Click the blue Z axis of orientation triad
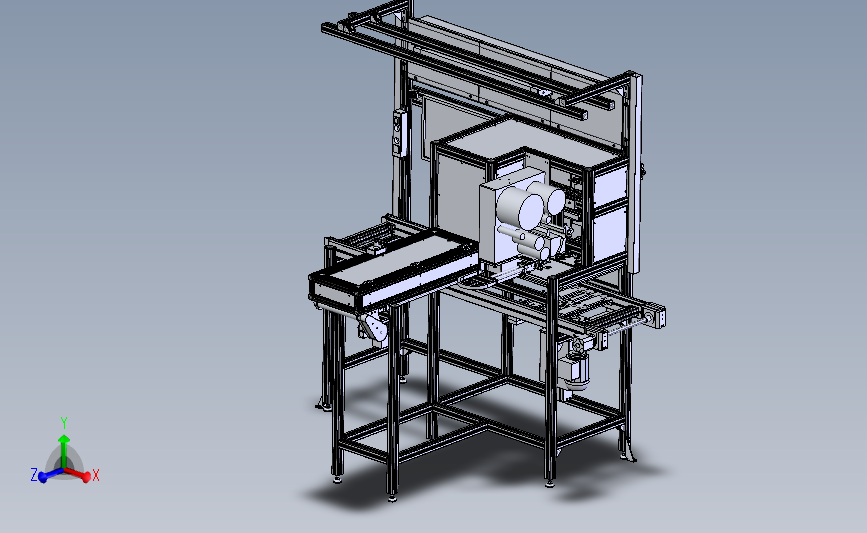The height and width of the screenshot is (533, 867). click(51, 474)
